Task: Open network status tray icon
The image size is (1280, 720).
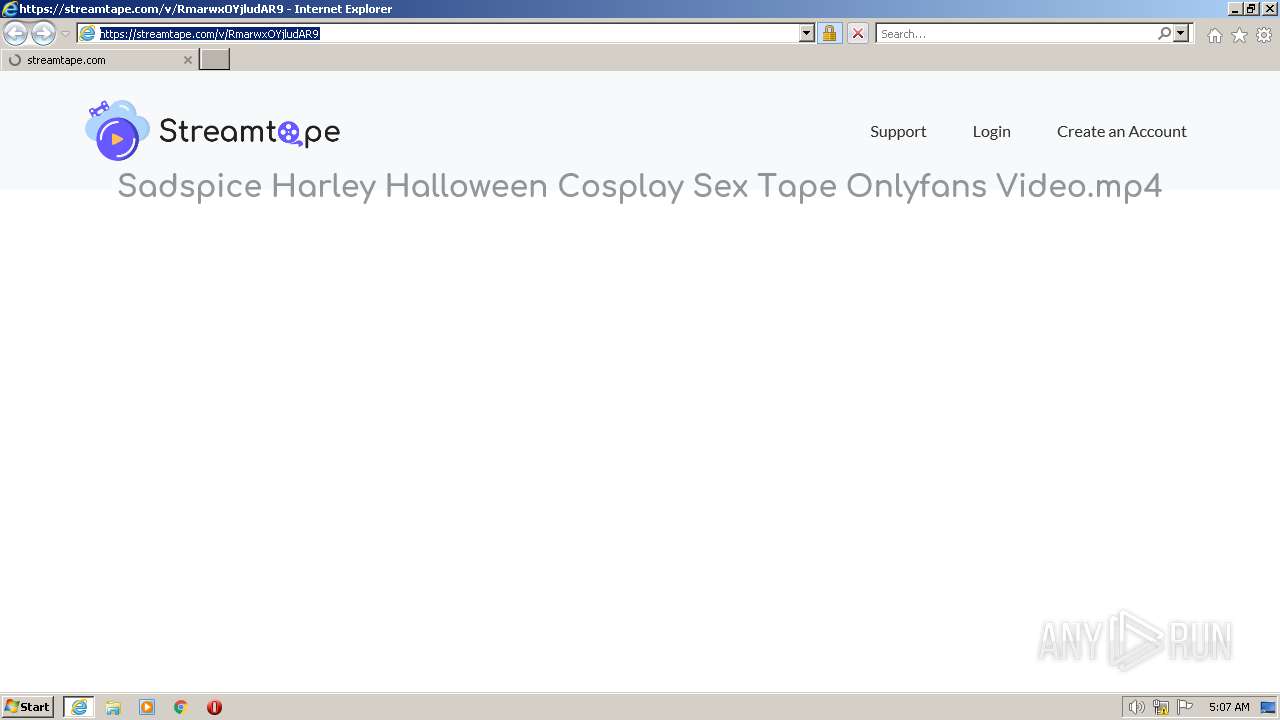Action: (1161, 707)
